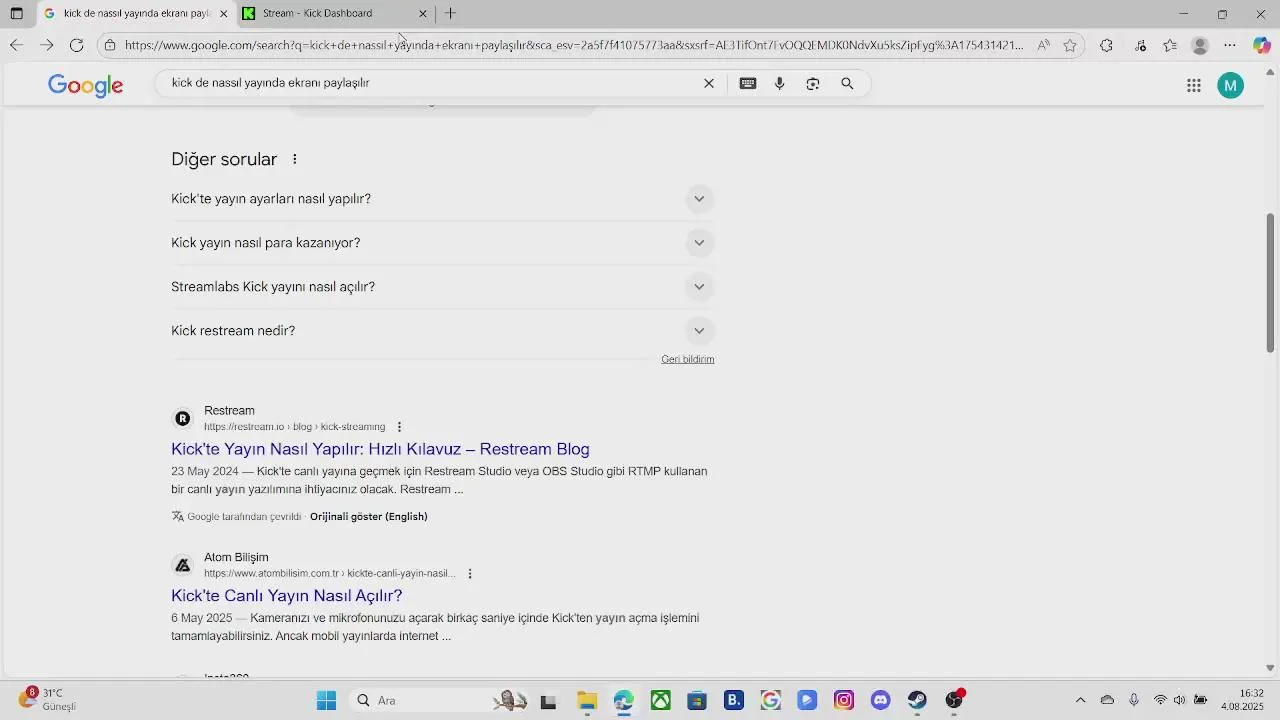
Task: Click the Google logo
Action: 86,85
